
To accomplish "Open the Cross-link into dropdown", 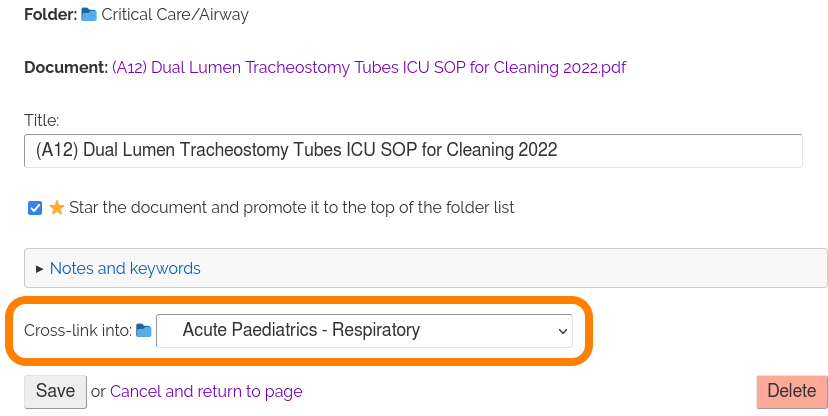I will (364, 330).
